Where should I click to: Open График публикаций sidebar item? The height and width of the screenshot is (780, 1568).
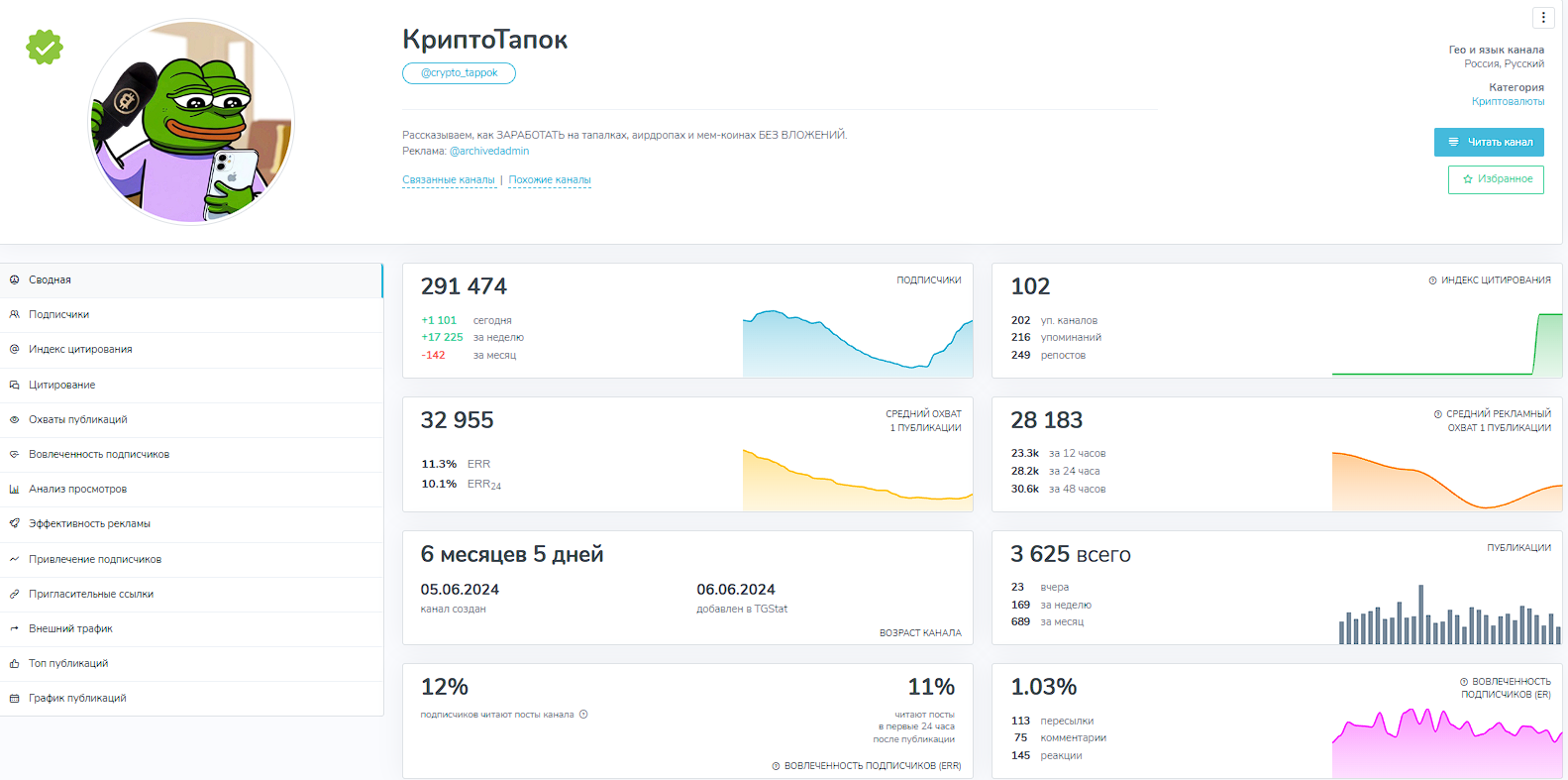(x=191, y=699)
